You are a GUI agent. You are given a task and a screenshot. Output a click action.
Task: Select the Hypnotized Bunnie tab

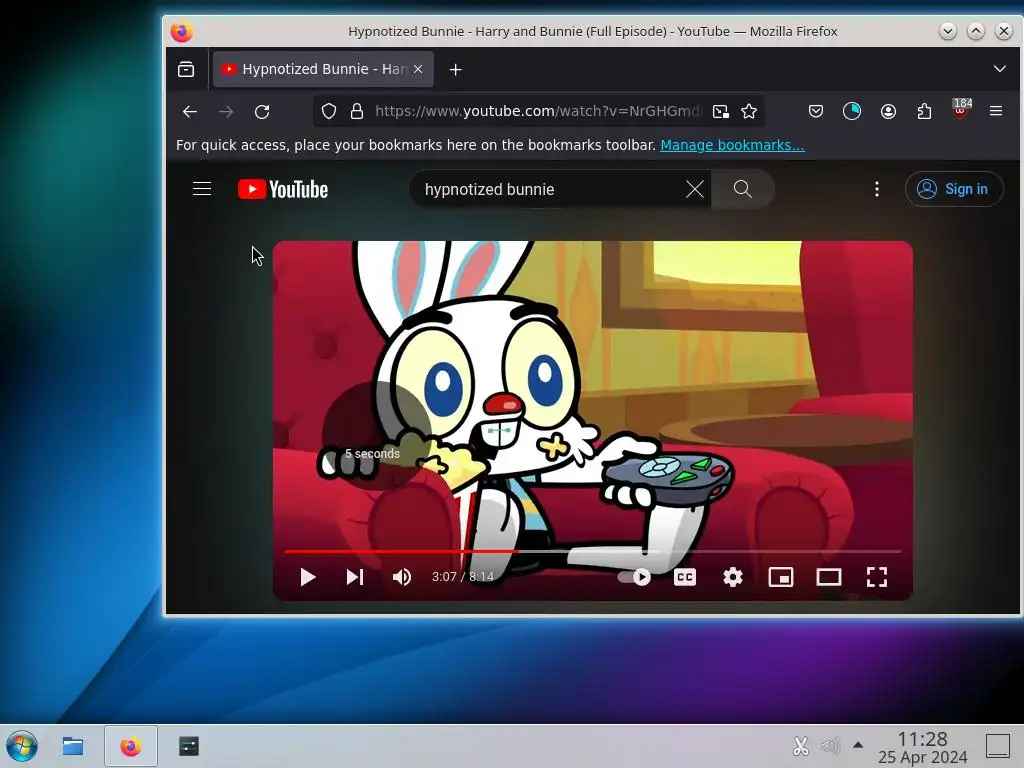click(323, 69)
